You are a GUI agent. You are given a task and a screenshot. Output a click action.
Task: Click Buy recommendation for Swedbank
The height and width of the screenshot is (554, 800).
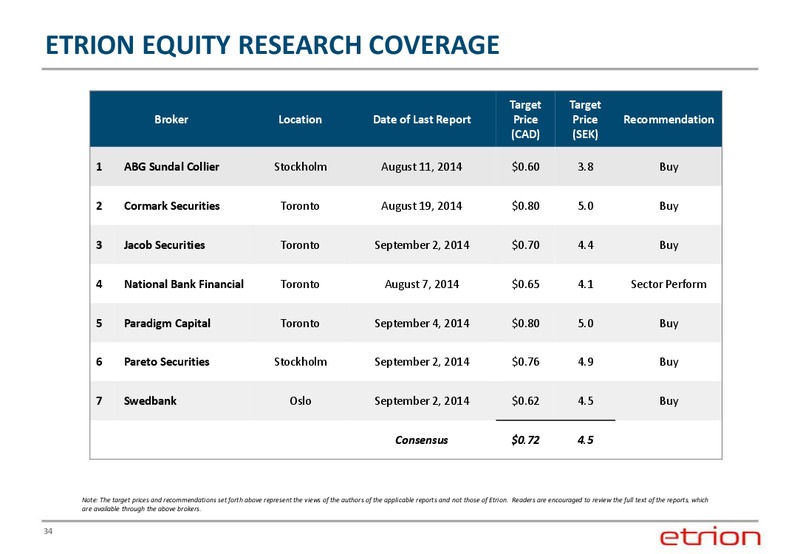point(669,401)
